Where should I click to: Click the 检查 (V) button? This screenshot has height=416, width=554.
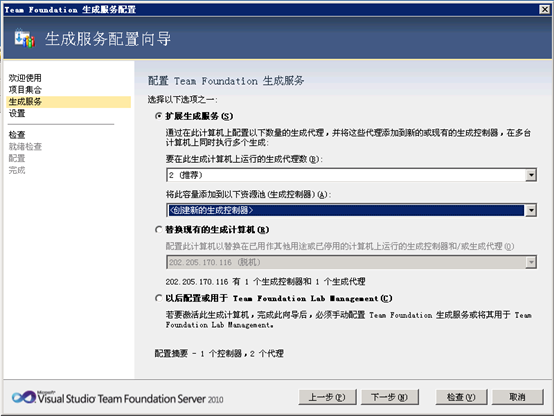point(461,397)
